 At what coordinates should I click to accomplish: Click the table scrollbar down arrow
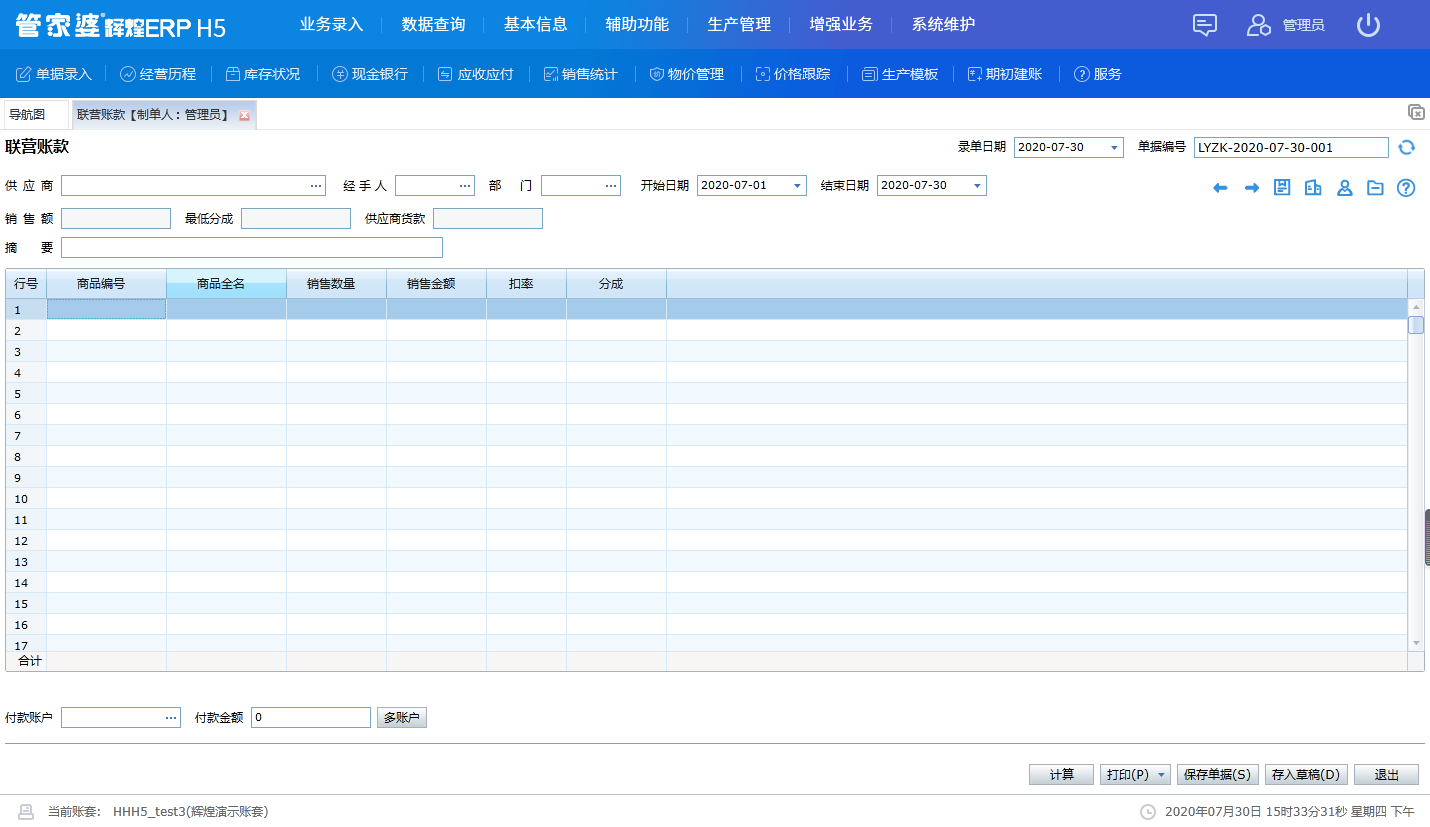[1416, 643]
